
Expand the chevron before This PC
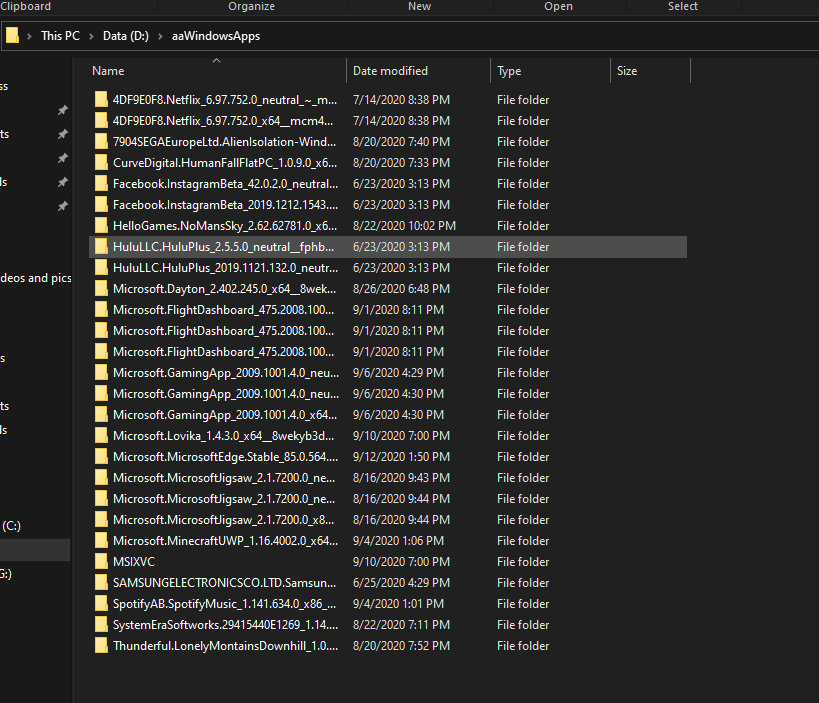click(29, 36)
